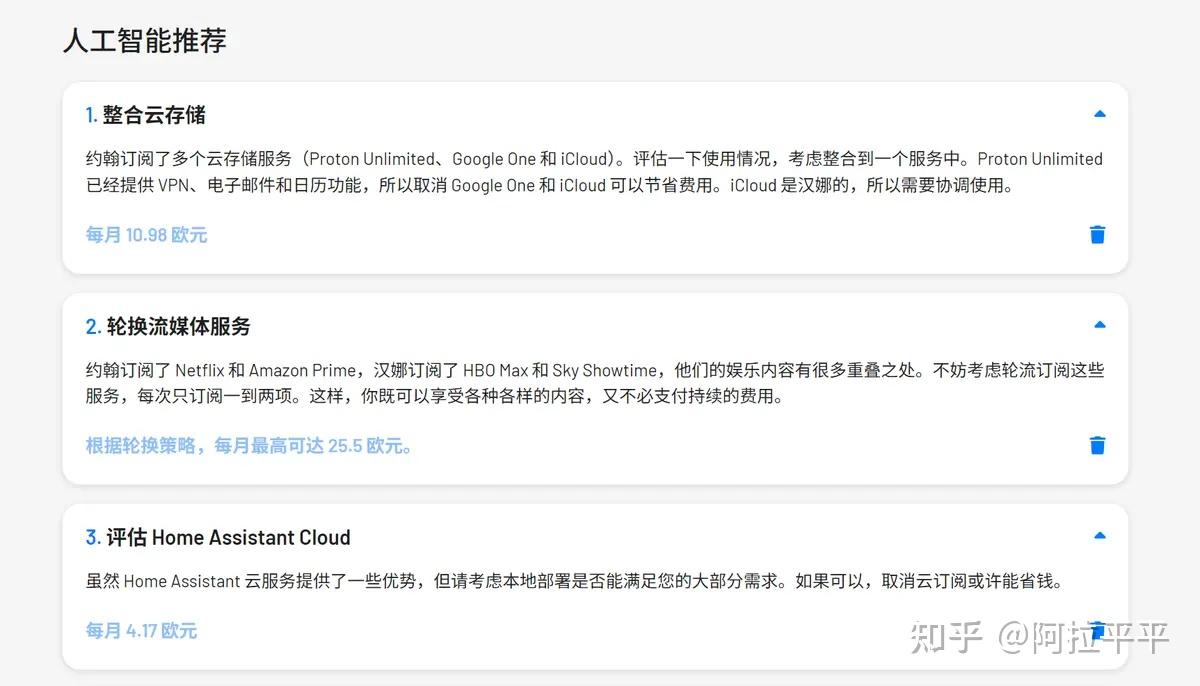Collapse the 评估 Home Assistant Cloud card
The width and height of the screenshot is (1200, 686).
point(1100,536)
